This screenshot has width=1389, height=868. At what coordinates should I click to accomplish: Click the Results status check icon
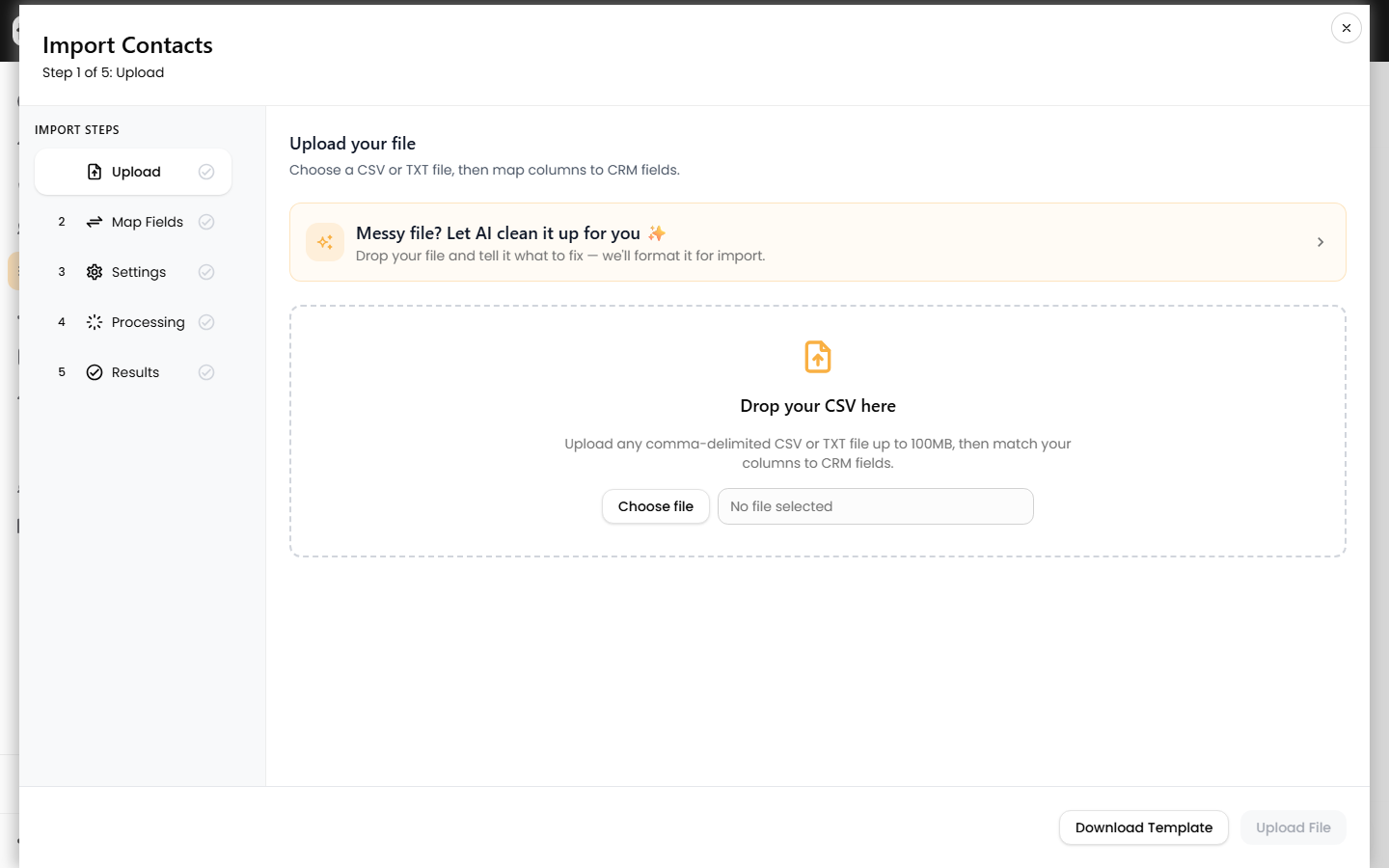(x=206, y=372)
